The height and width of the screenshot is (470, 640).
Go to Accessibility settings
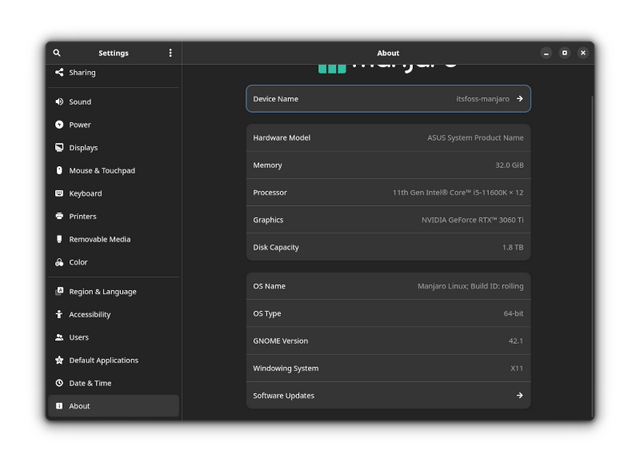click(x=113, y=314)
